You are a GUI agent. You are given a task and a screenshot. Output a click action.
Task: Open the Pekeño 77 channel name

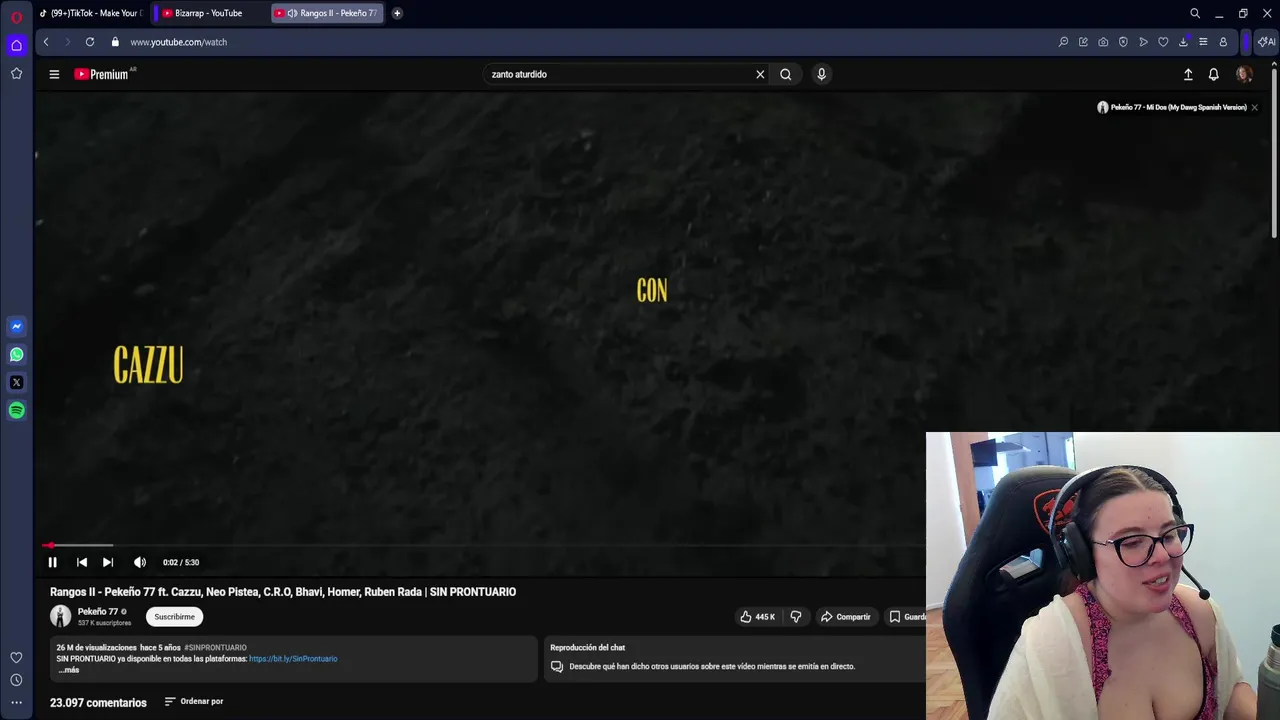tap(98, 611)
